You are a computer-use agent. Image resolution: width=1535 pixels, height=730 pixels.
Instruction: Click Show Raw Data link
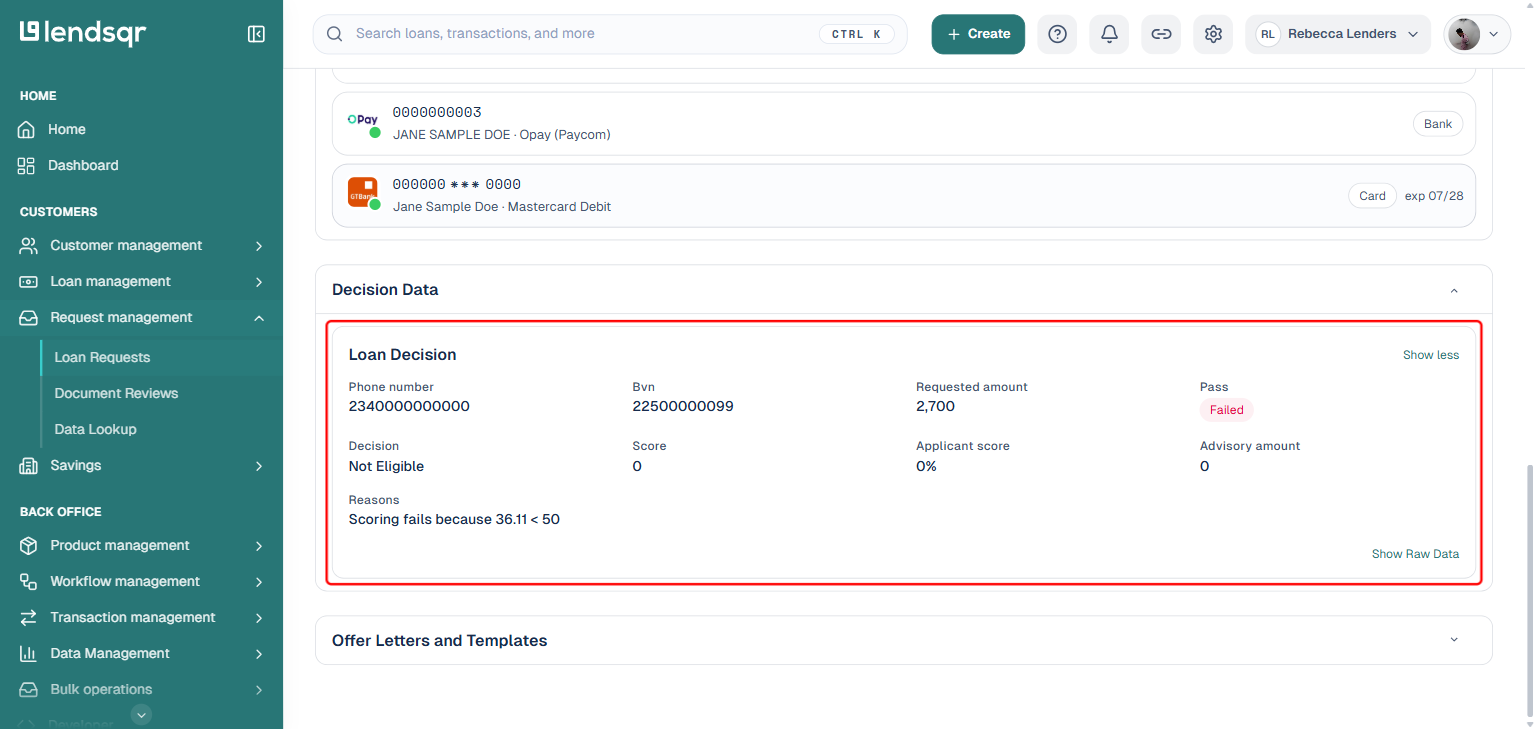click(1415, 554)
